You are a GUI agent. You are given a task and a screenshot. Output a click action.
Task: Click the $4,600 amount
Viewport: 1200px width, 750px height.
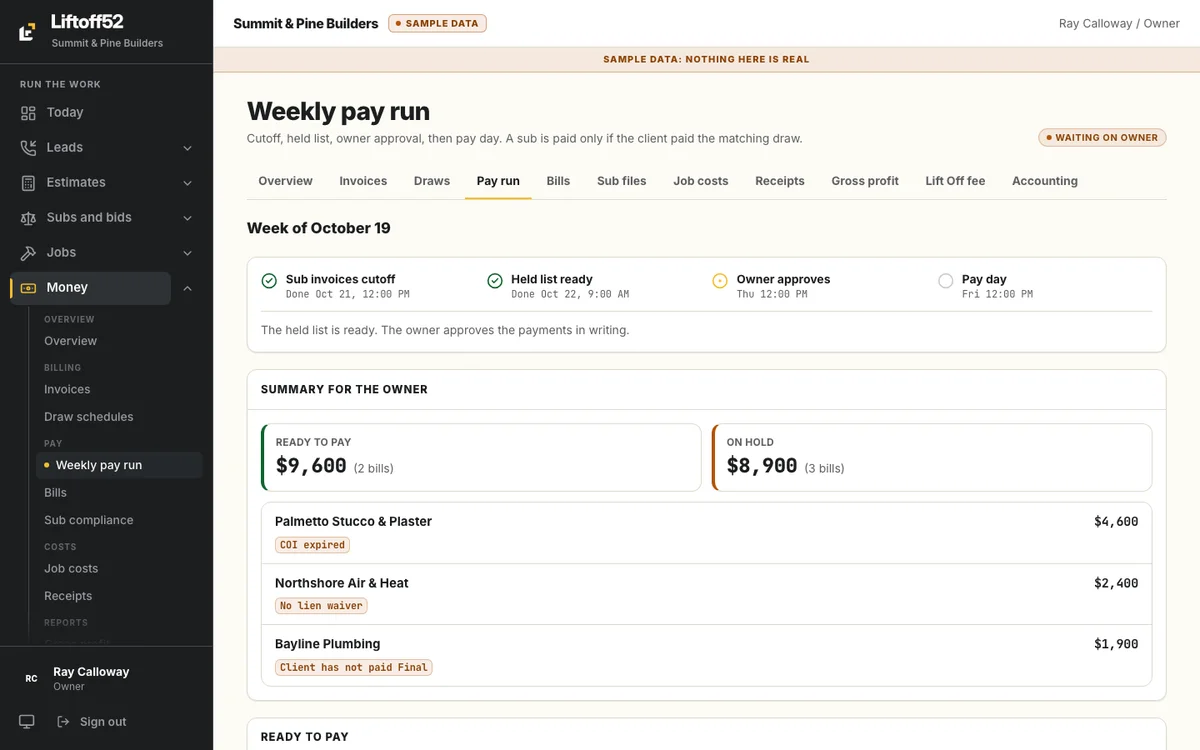(1116, 522)
